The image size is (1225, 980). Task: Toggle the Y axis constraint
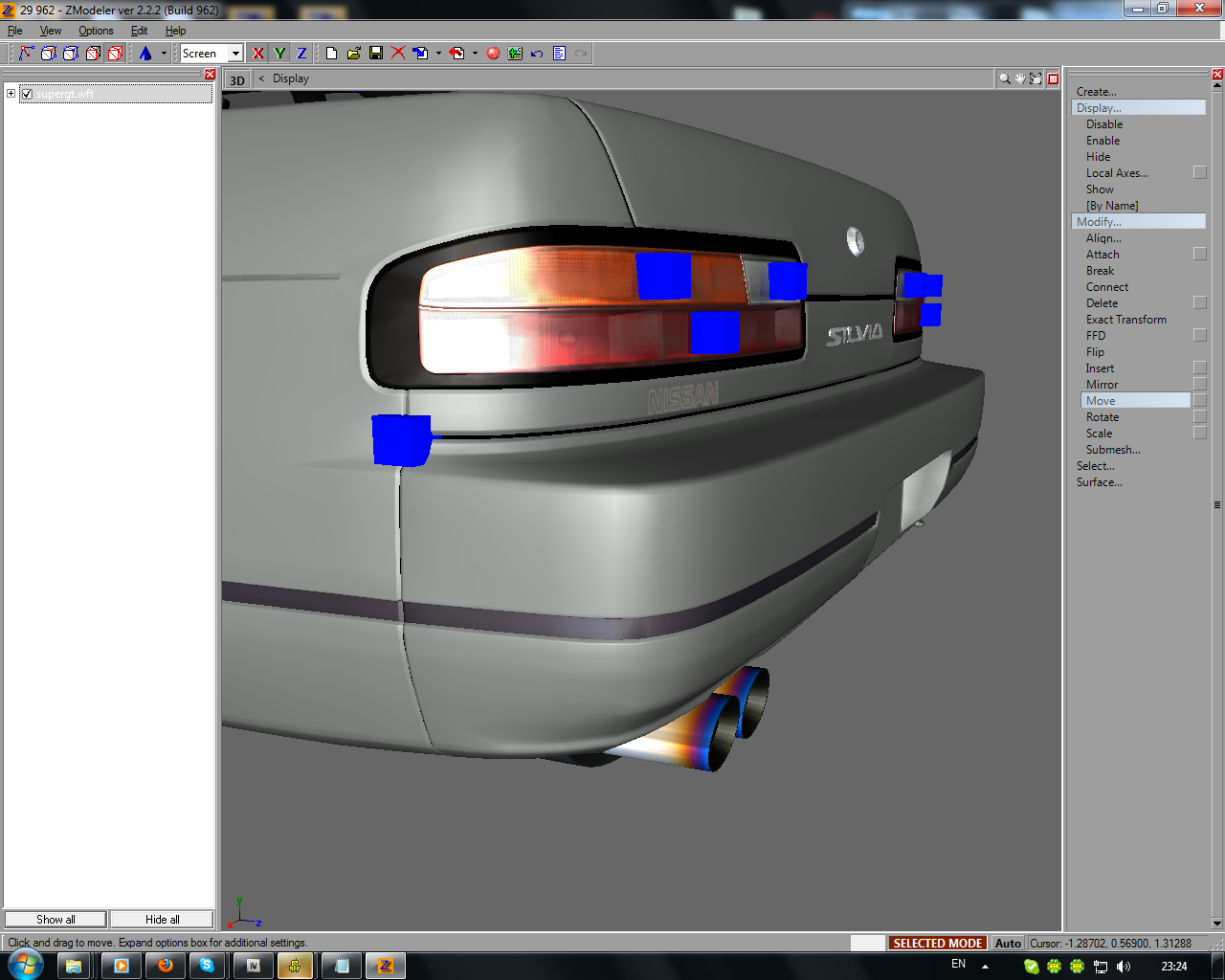point(279,54)
